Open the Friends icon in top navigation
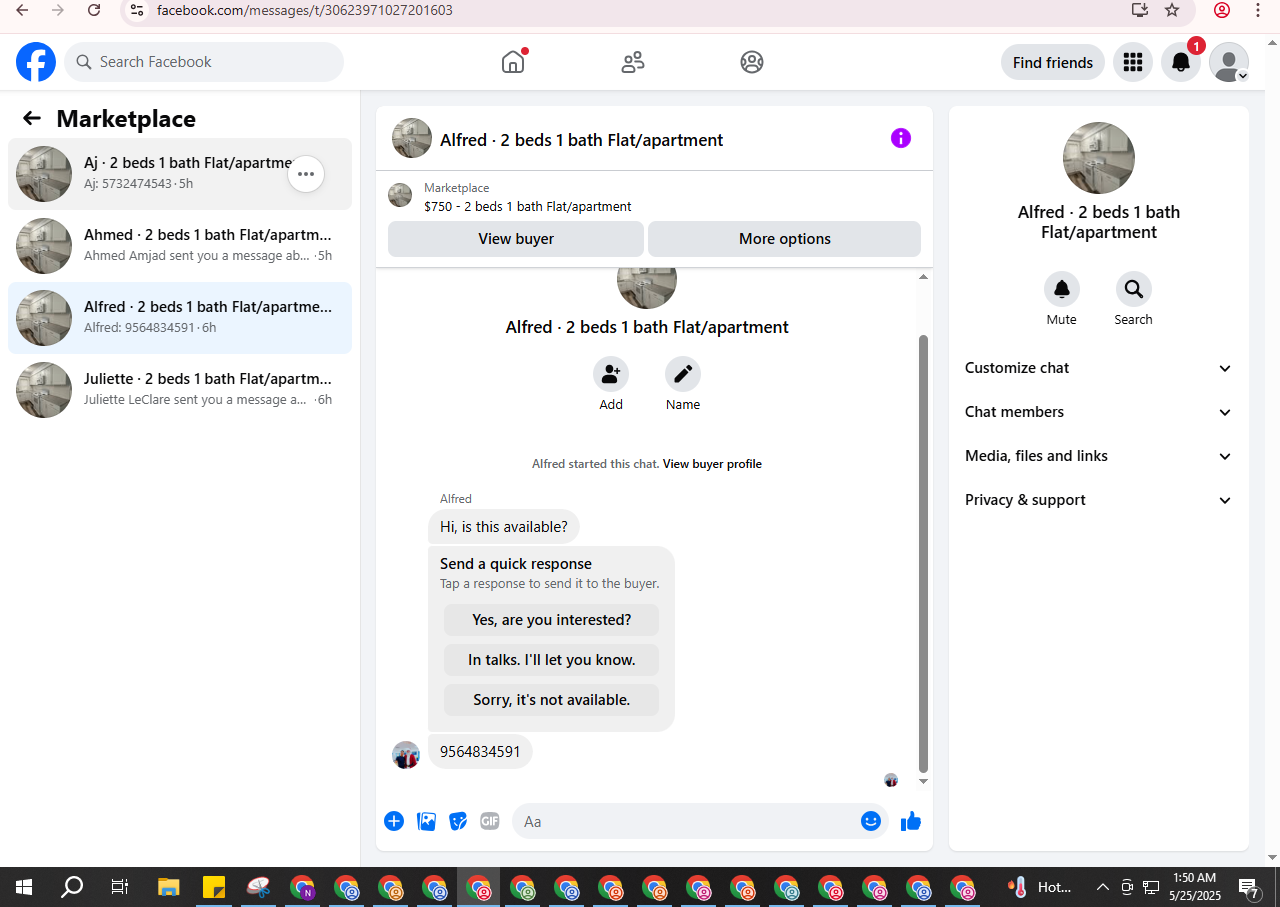This screenshot has width=1280, height=907. [633, 62]
